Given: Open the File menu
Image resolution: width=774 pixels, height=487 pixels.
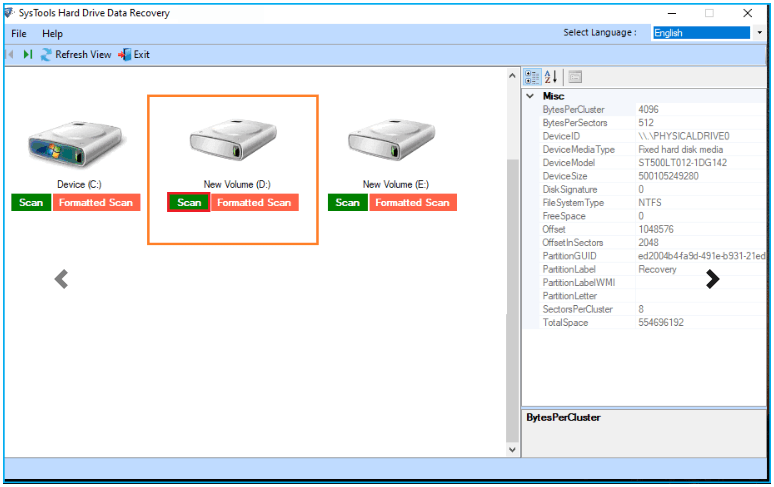Looking at the screenshot, I should coord(19,34).
